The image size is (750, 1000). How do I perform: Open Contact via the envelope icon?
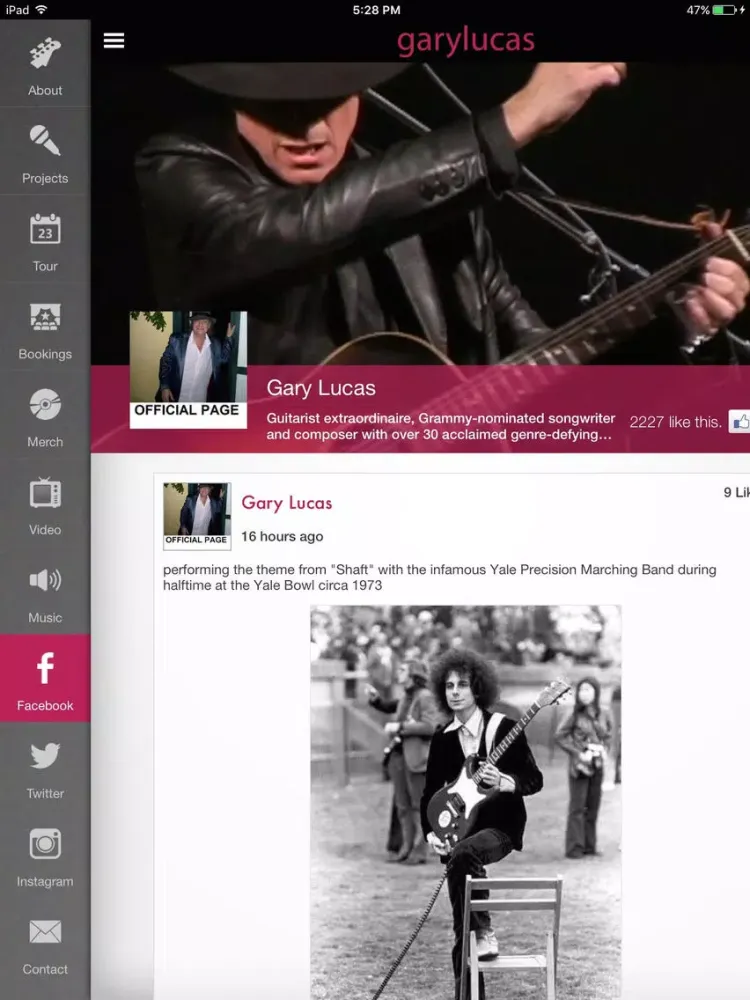(x=45, y=932)
